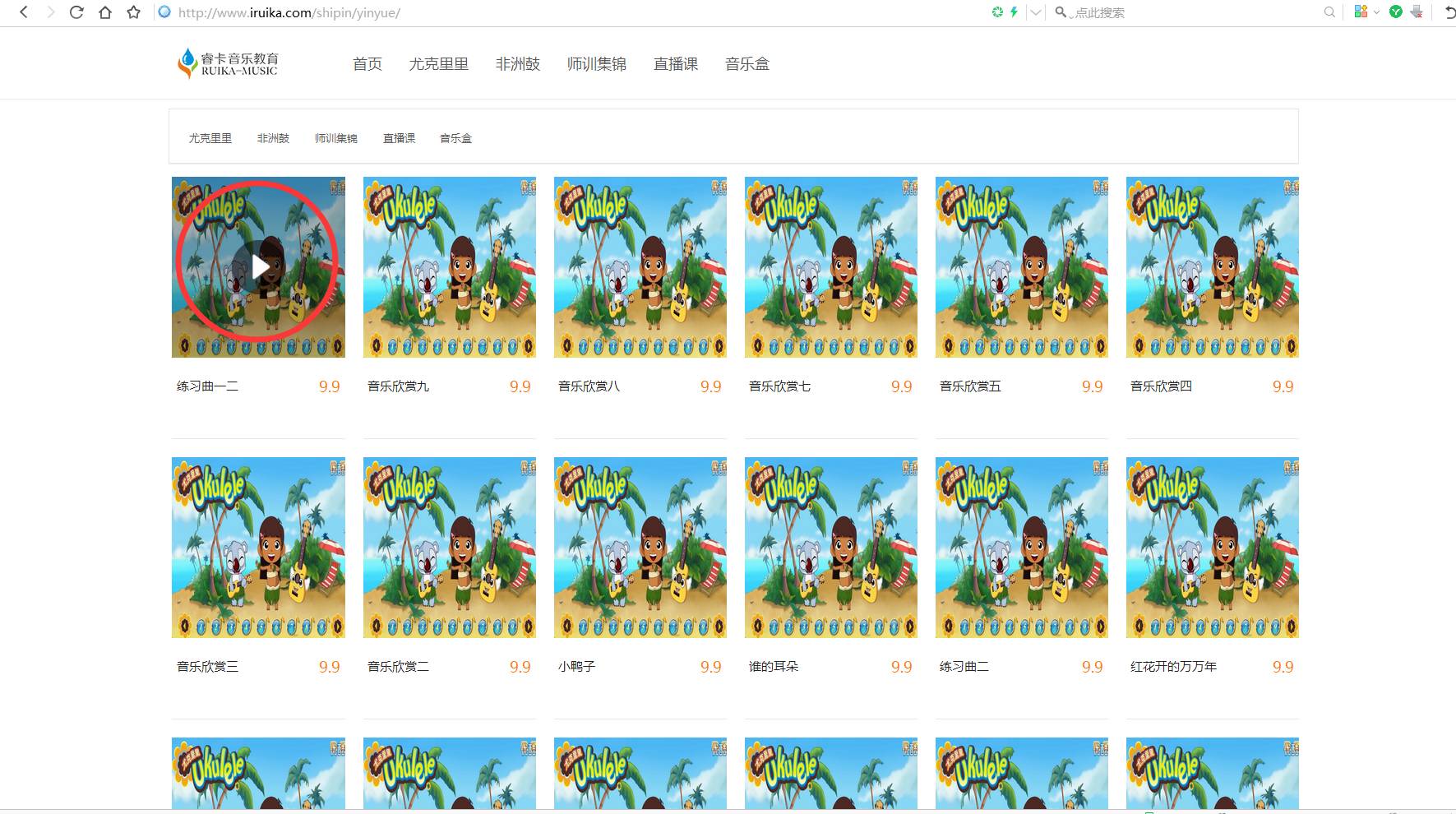
Task: Click the 小鸭子 title link
Action: [x=576, y=667]
